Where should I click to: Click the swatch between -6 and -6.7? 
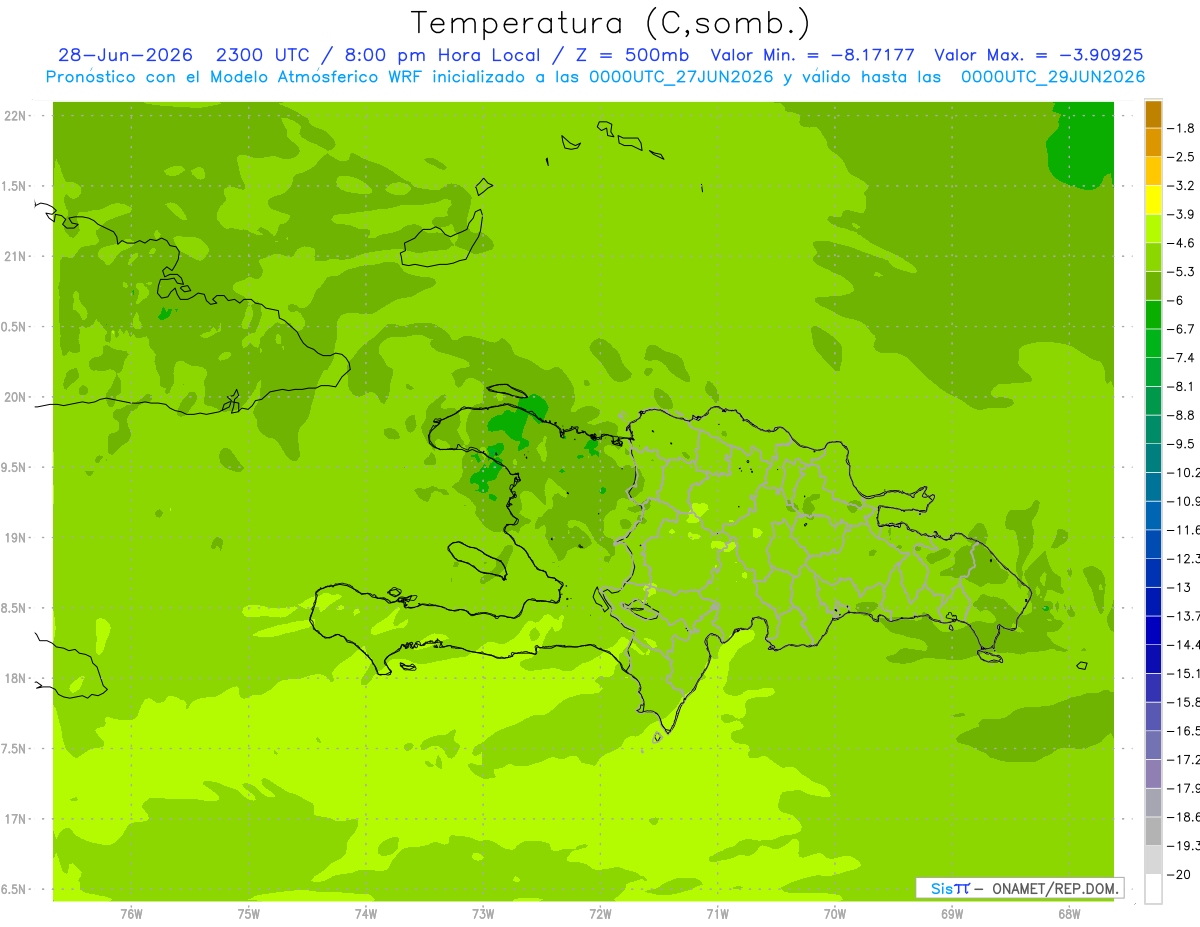tap(1153, 315)
